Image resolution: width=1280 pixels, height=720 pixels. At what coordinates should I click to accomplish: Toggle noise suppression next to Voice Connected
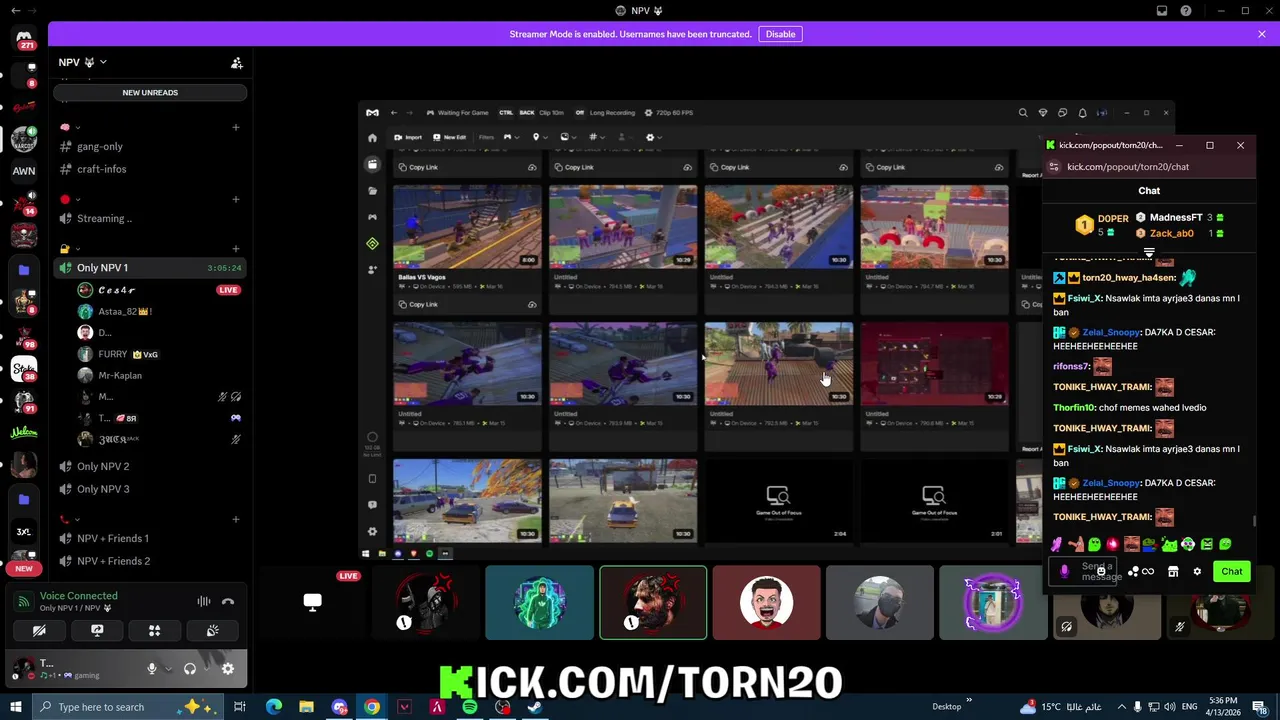pyautogui.click(x=204, y=602)
